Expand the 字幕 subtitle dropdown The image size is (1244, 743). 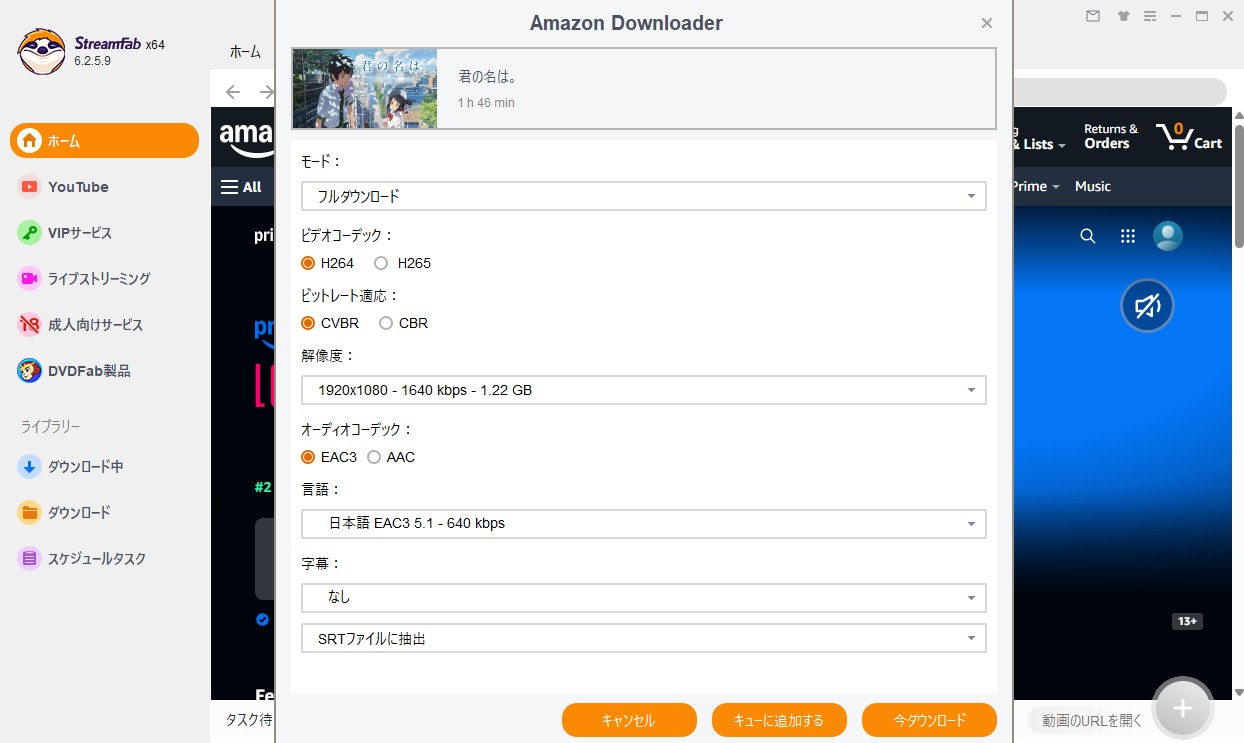(x=643, y=598)
